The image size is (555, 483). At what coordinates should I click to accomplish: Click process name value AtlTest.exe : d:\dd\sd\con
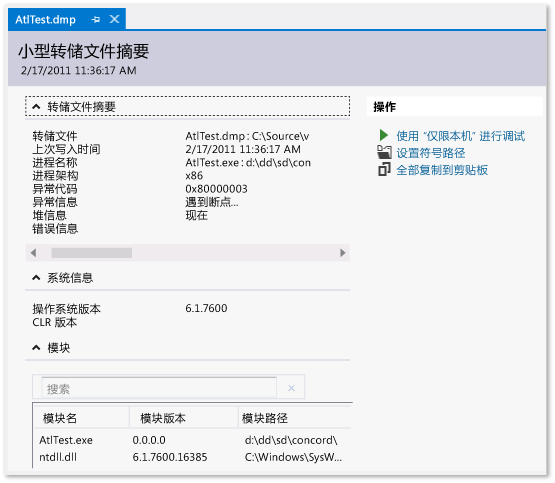point(248,162)
